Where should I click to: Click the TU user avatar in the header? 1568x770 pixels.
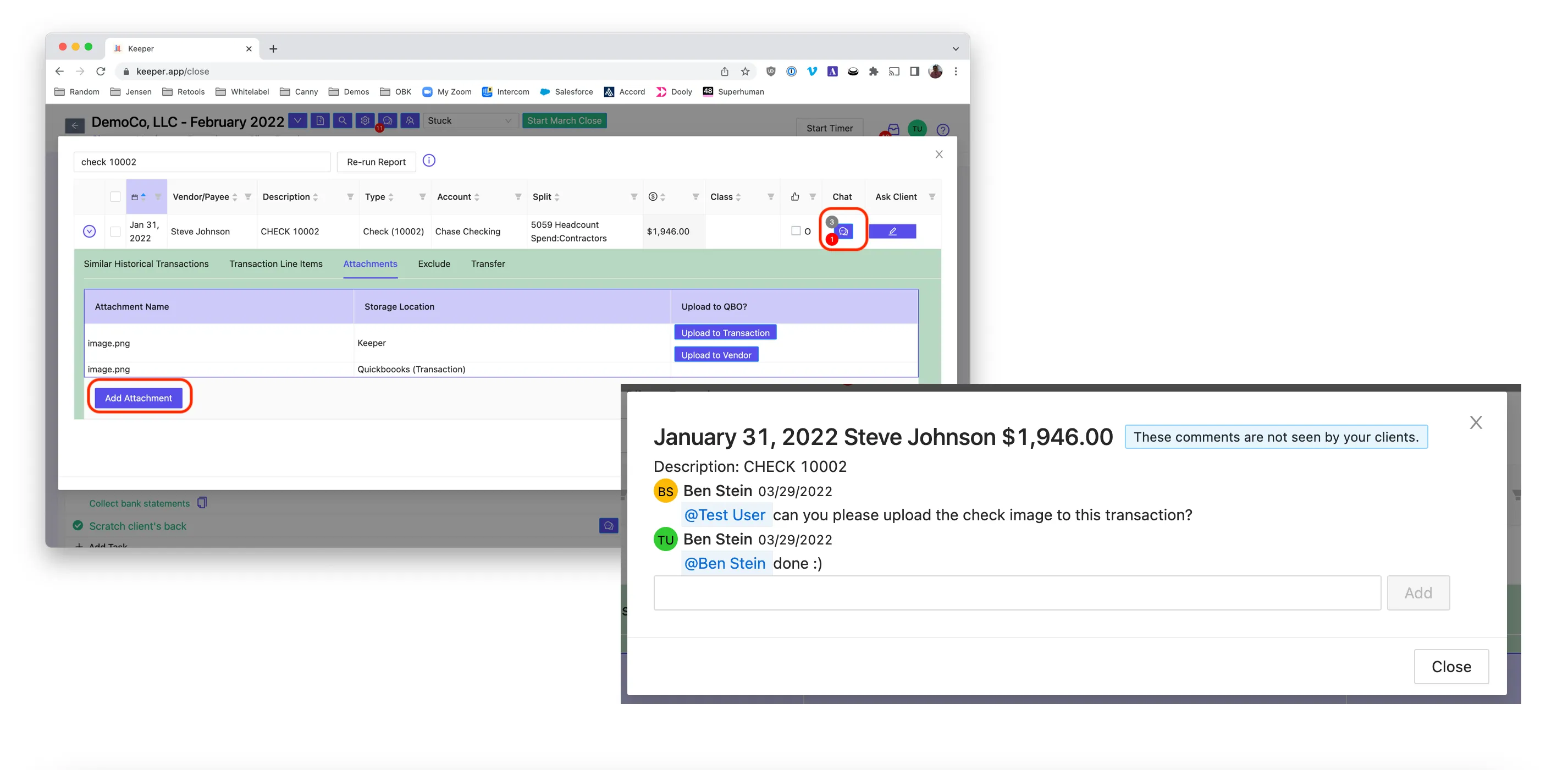pos(916,129)
